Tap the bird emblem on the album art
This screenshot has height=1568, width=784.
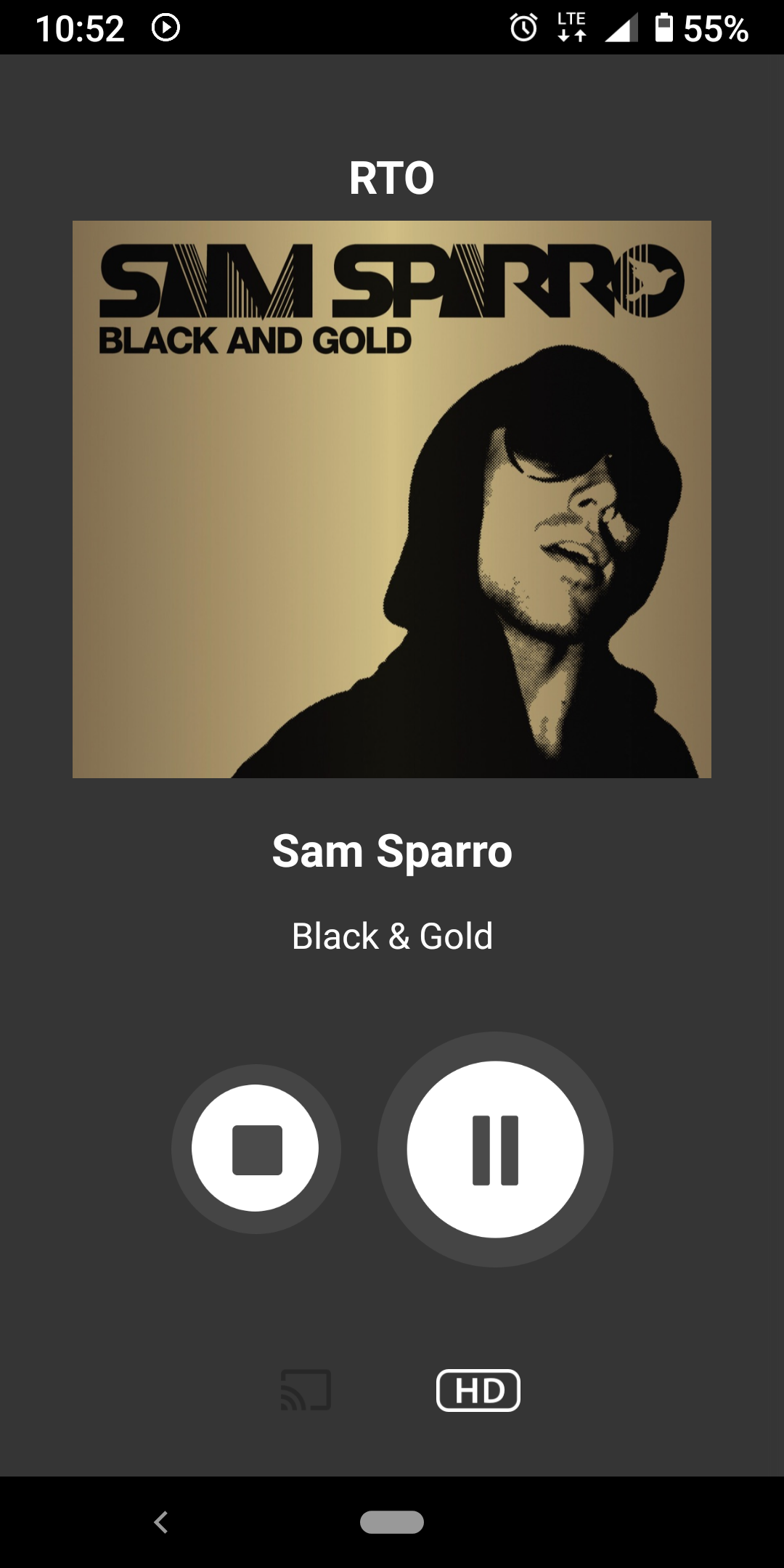[652, 279]
